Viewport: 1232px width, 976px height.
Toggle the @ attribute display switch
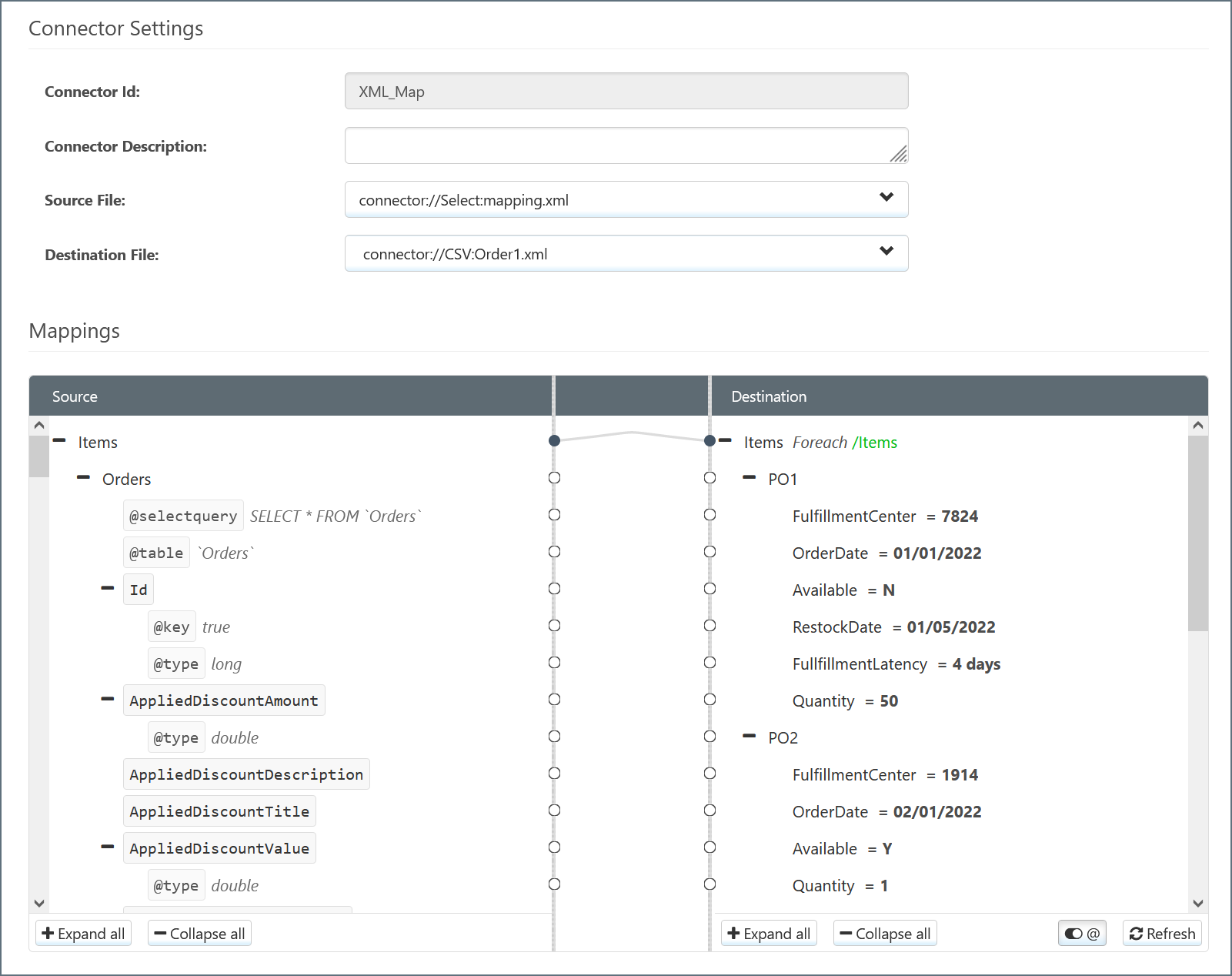click(x=1082, y=934)
